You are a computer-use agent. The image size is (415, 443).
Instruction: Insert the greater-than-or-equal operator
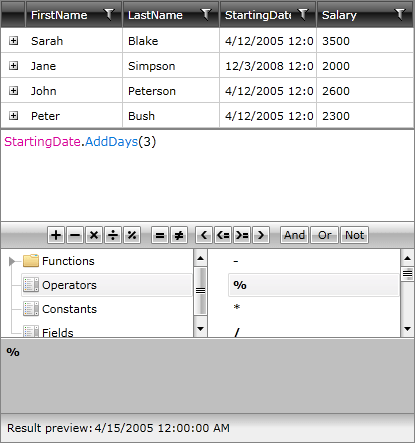click(242, 235)
